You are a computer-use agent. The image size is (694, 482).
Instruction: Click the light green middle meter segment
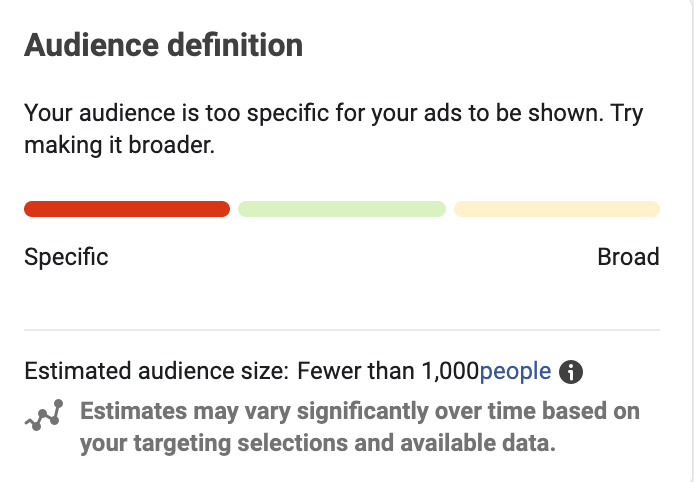[x=342, y=209]
